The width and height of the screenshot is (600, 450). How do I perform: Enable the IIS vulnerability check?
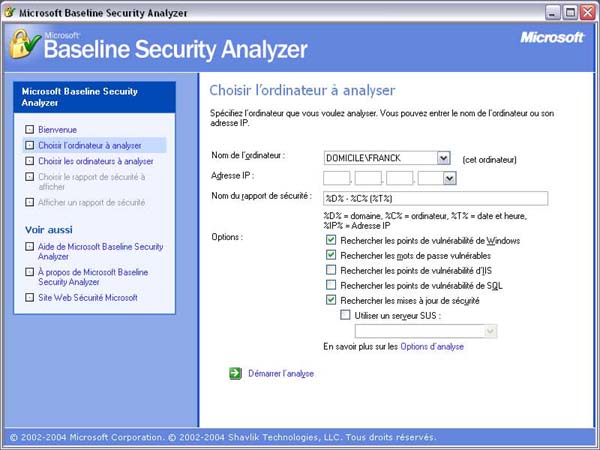pyautogui.click(x=332, y=270)
